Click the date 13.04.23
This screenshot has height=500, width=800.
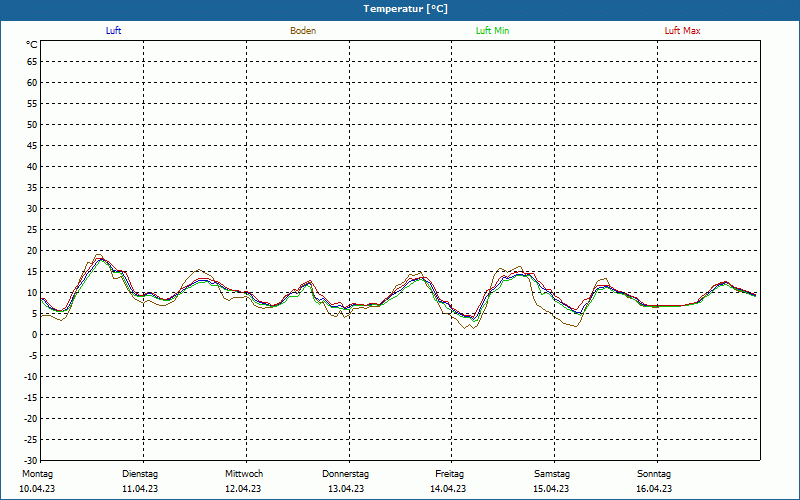coord(346,489)
